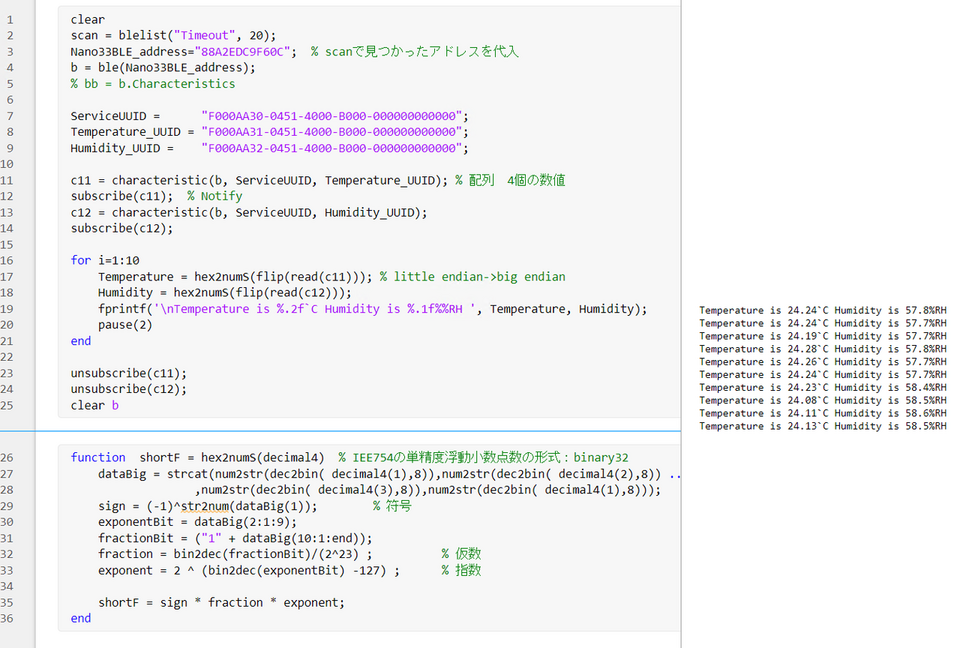Click the fractionBit = ("1" + dataBig(10:1:end)) line
The image size is (960, 648).
pyautogui.click(x=235, y=538)
